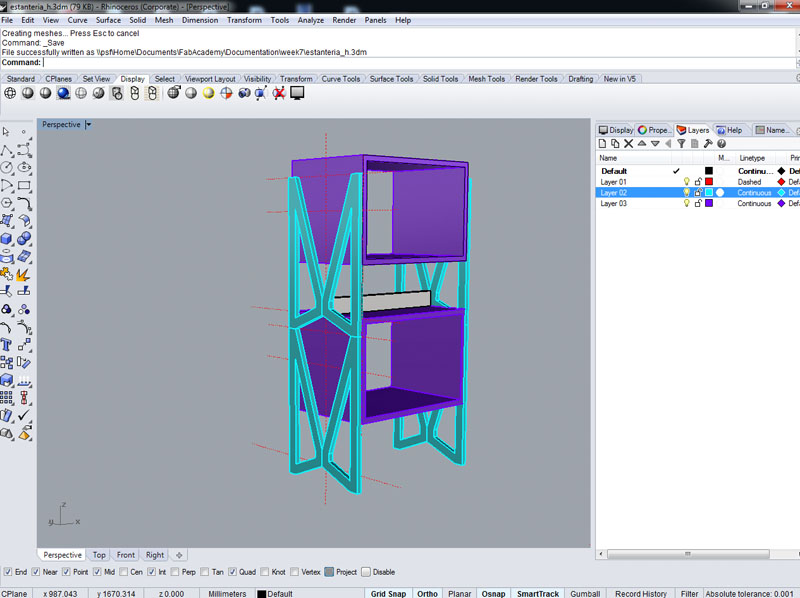This screenshot has width=800, height=598.
Task: Change Layer 03 purple color swatch
Action: tap(709, 203)
